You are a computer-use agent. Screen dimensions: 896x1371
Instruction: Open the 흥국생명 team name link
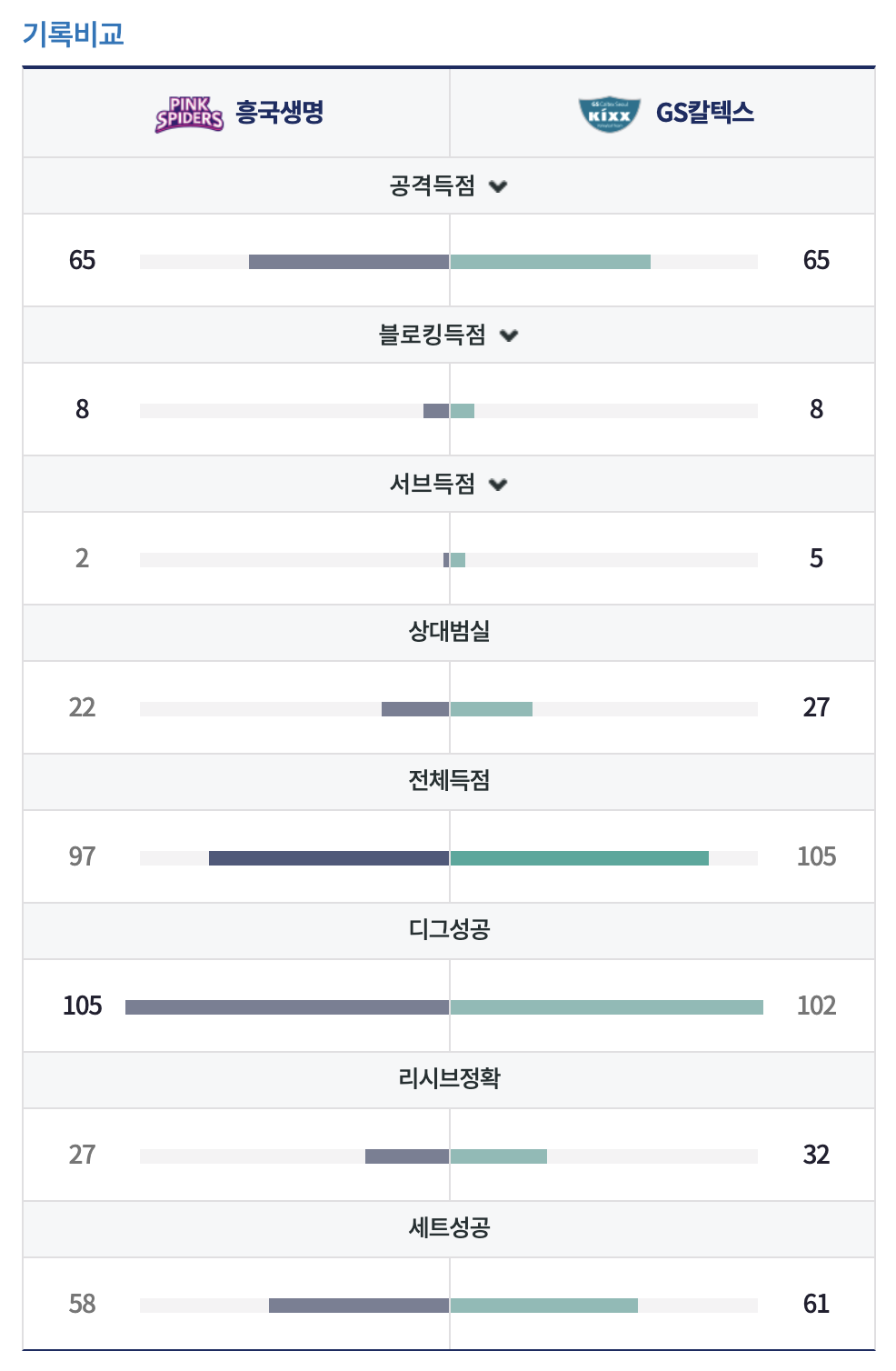click(280, 113)
